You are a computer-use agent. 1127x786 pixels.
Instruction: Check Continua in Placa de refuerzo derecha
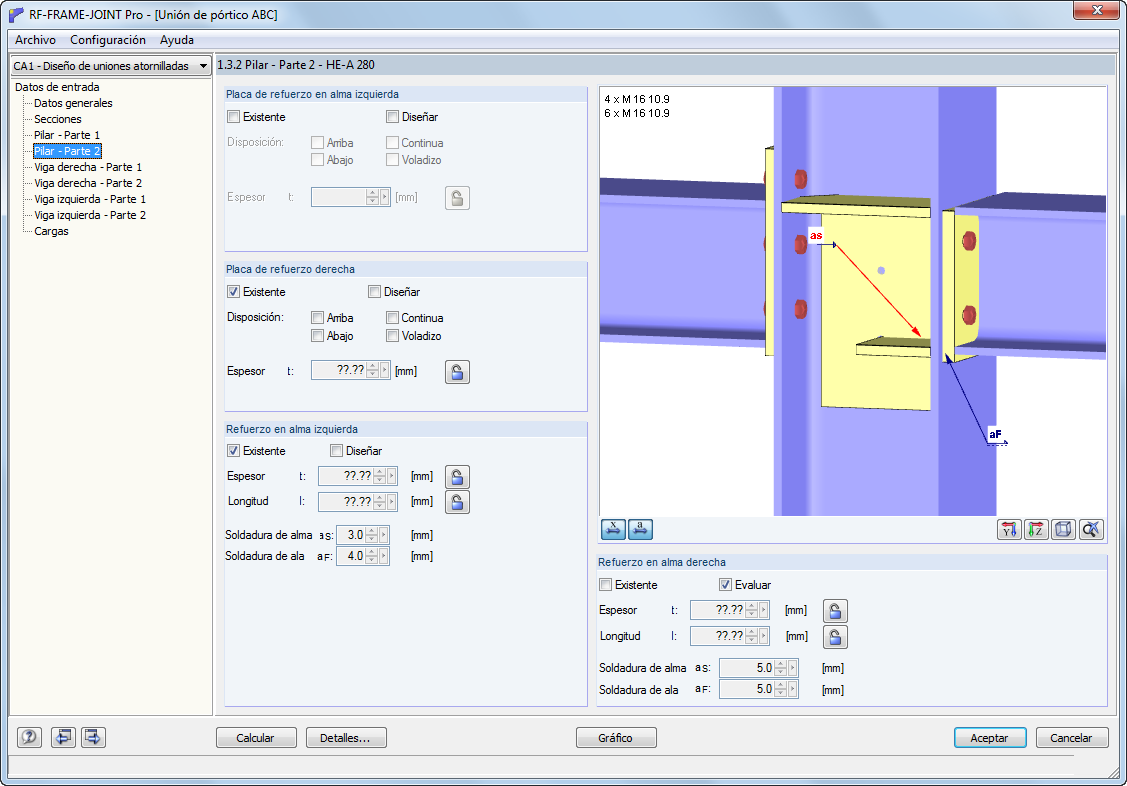(392, 318)
